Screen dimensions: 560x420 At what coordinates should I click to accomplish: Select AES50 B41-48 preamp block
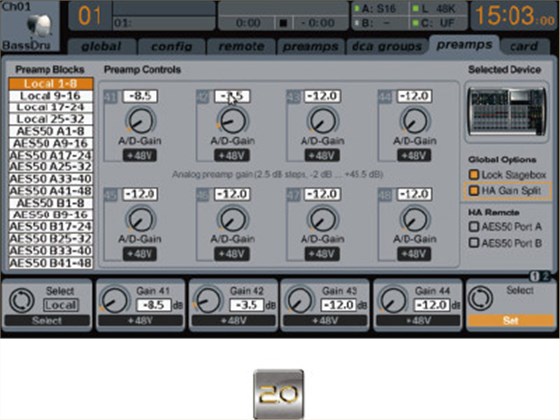click(x=51, y=263)
